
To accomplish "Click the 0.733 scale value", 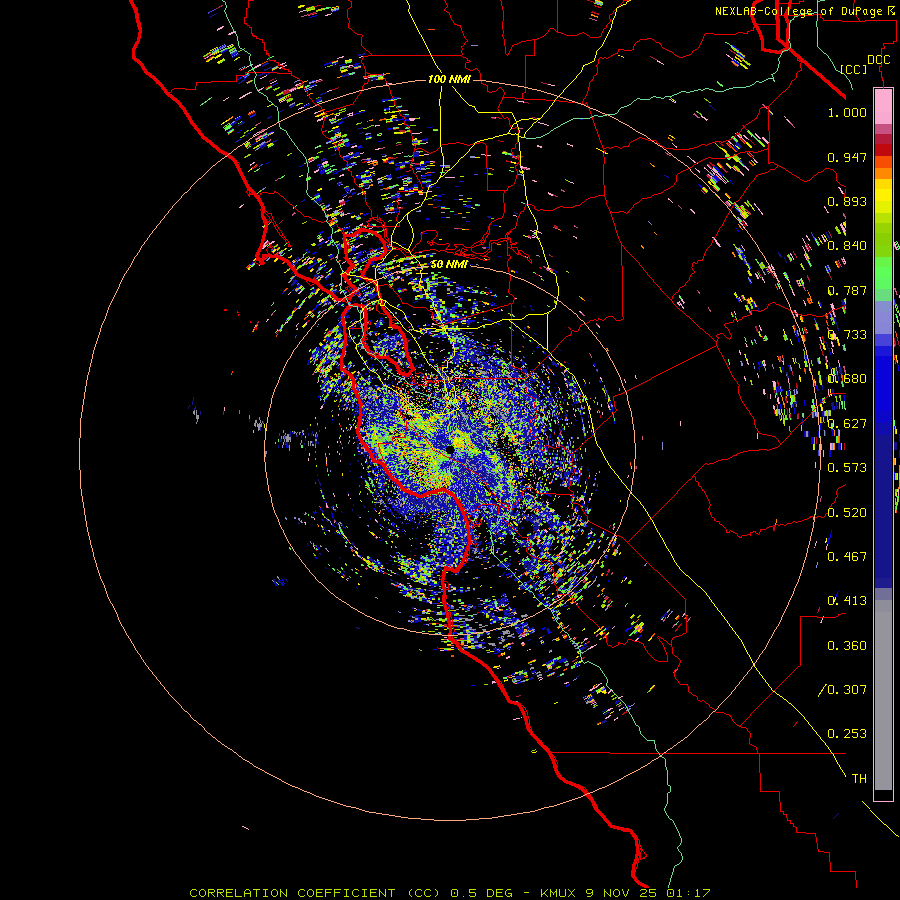I will 847,335.
